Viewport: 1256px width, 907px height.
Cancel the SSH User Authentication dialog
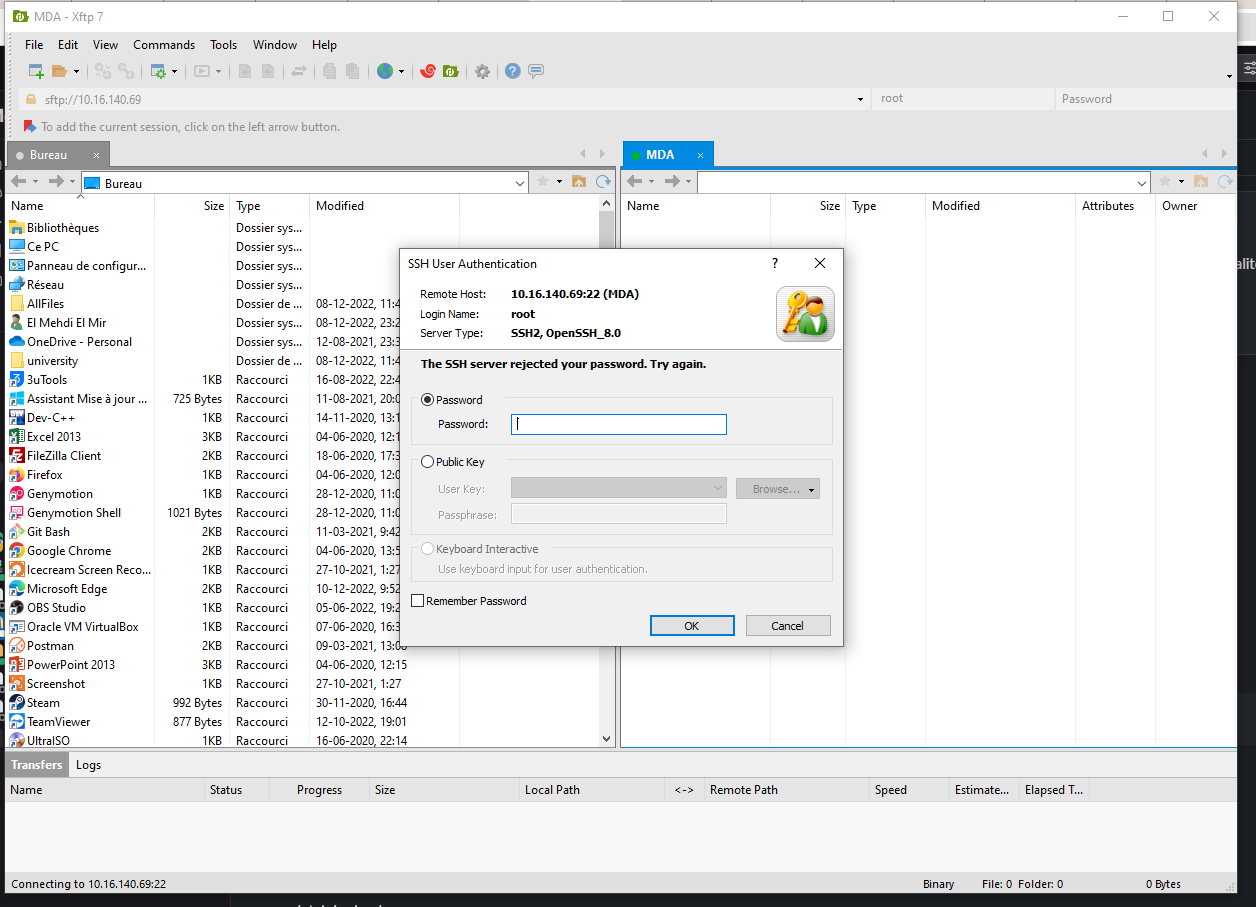(787, 626)
